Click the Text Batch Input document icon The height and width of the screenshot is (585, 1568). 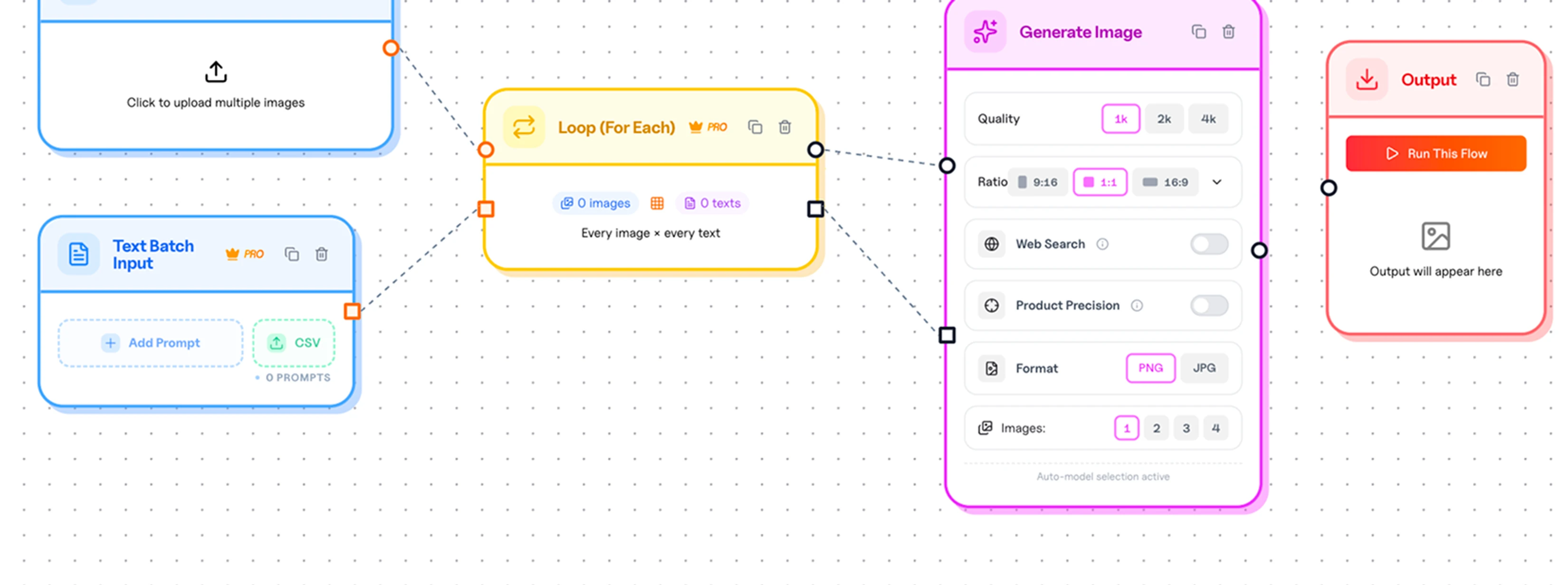(78, 254)
